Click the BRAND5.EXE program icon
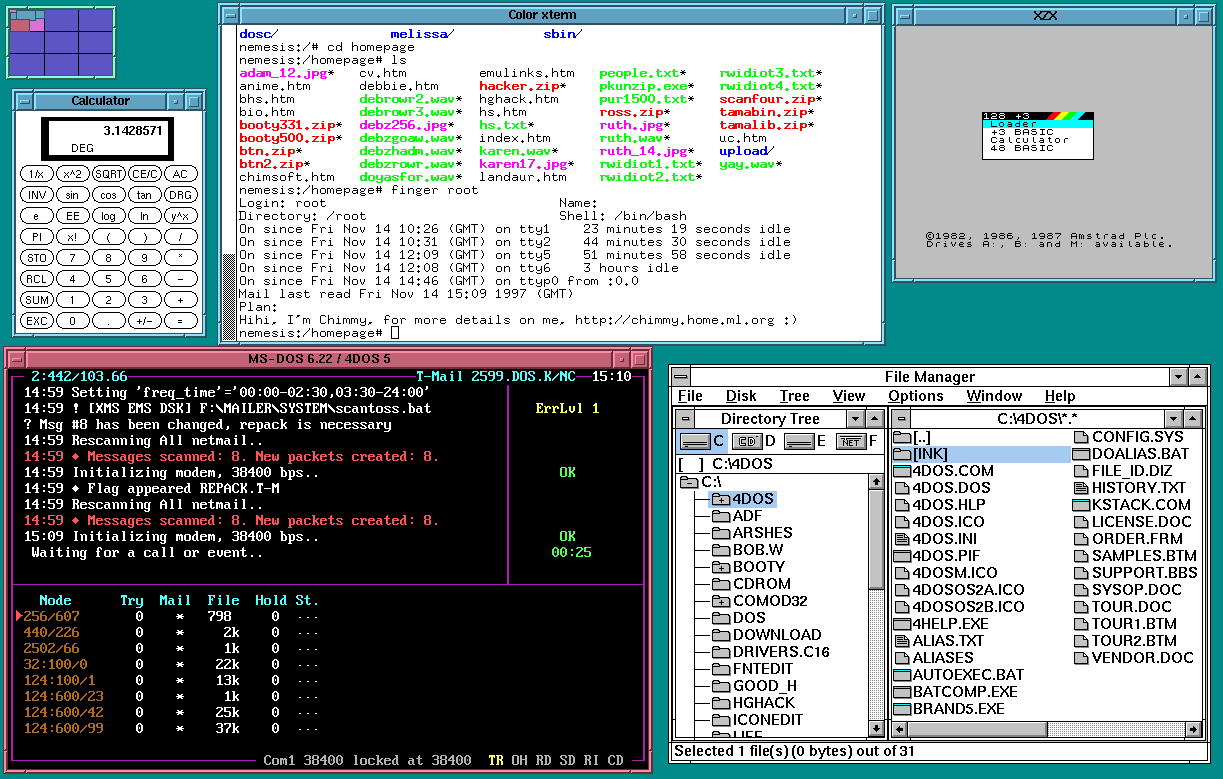This screenshot has height=779, width=1223. (x=901, y=709)
